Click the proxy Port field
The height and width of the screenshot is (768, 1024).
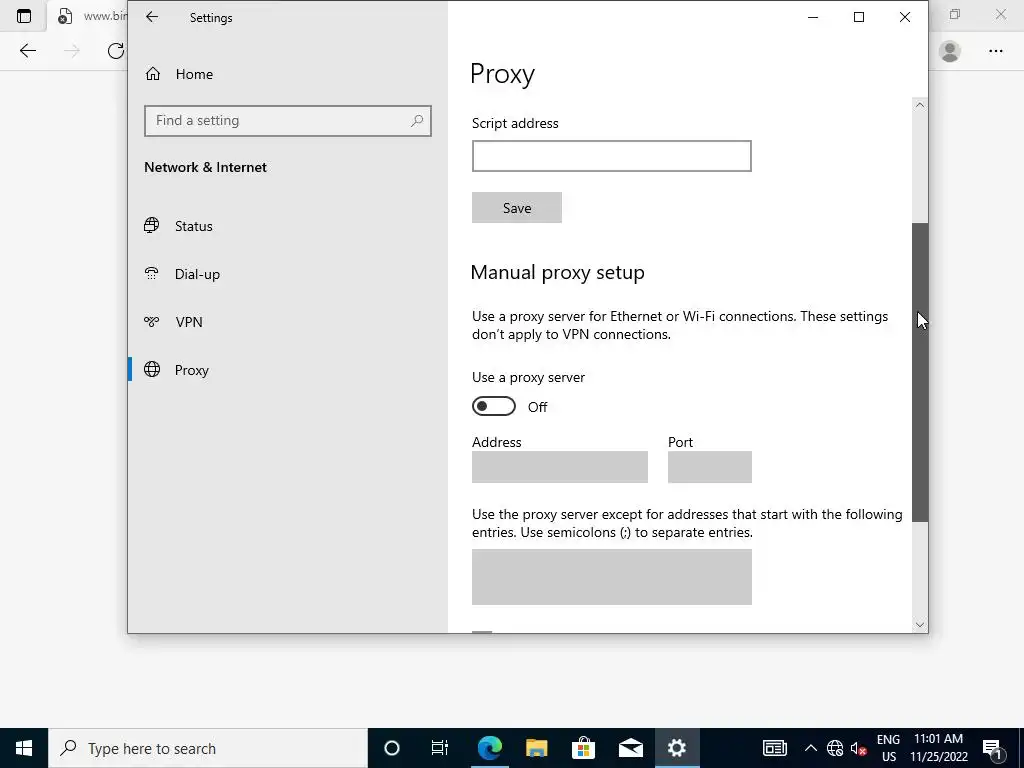point(709,467)
